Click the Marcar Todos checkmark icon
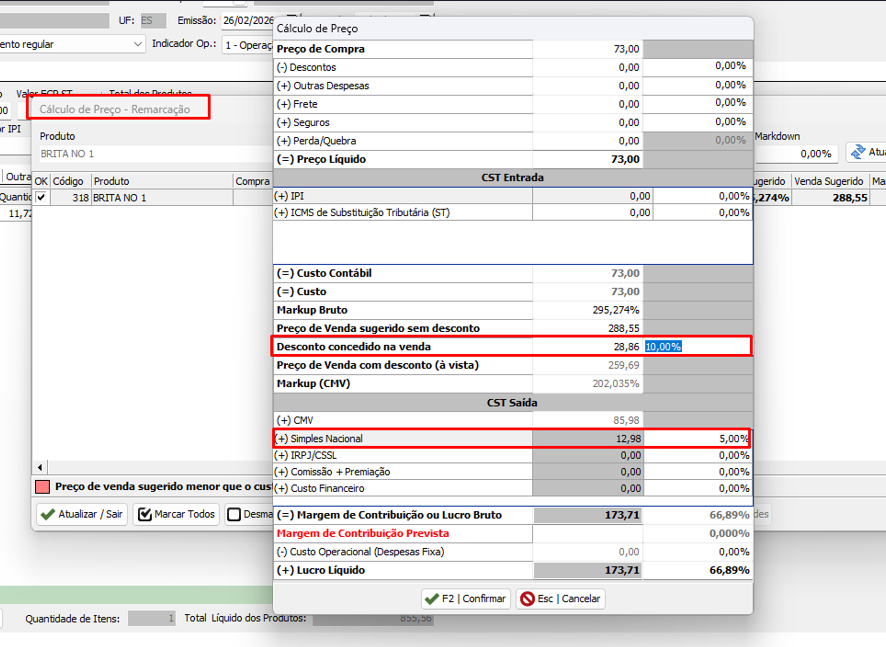 (x=144, y=515)
